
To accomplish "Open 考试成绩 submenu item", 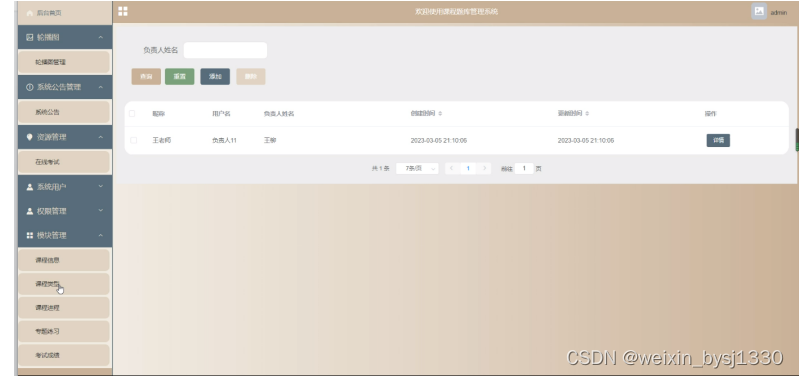I will 64,355.
